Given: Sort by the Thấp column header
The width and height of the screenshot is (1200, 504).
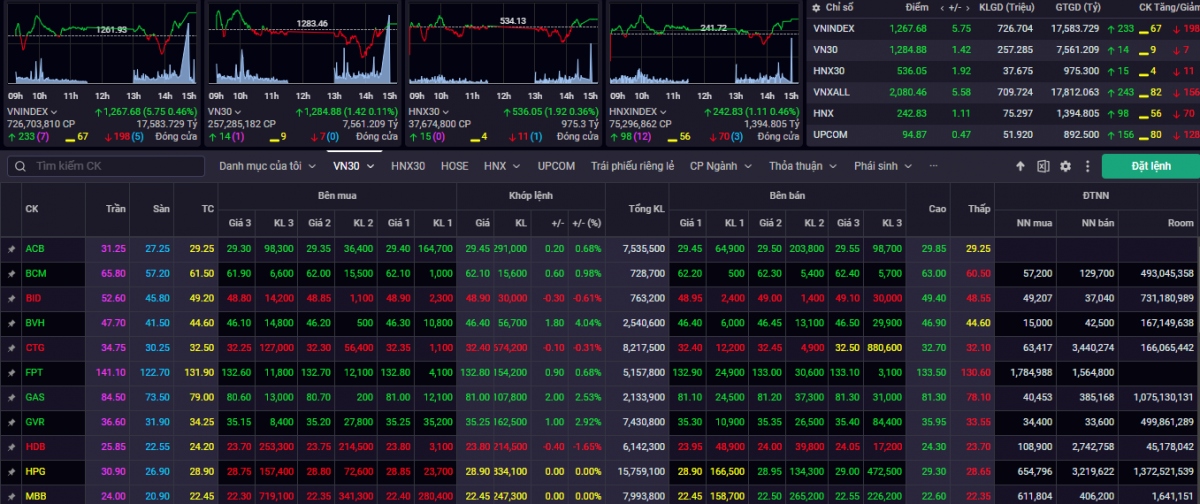Looking at the screenshot, I should pyautogui.click(x=980, y=209).
